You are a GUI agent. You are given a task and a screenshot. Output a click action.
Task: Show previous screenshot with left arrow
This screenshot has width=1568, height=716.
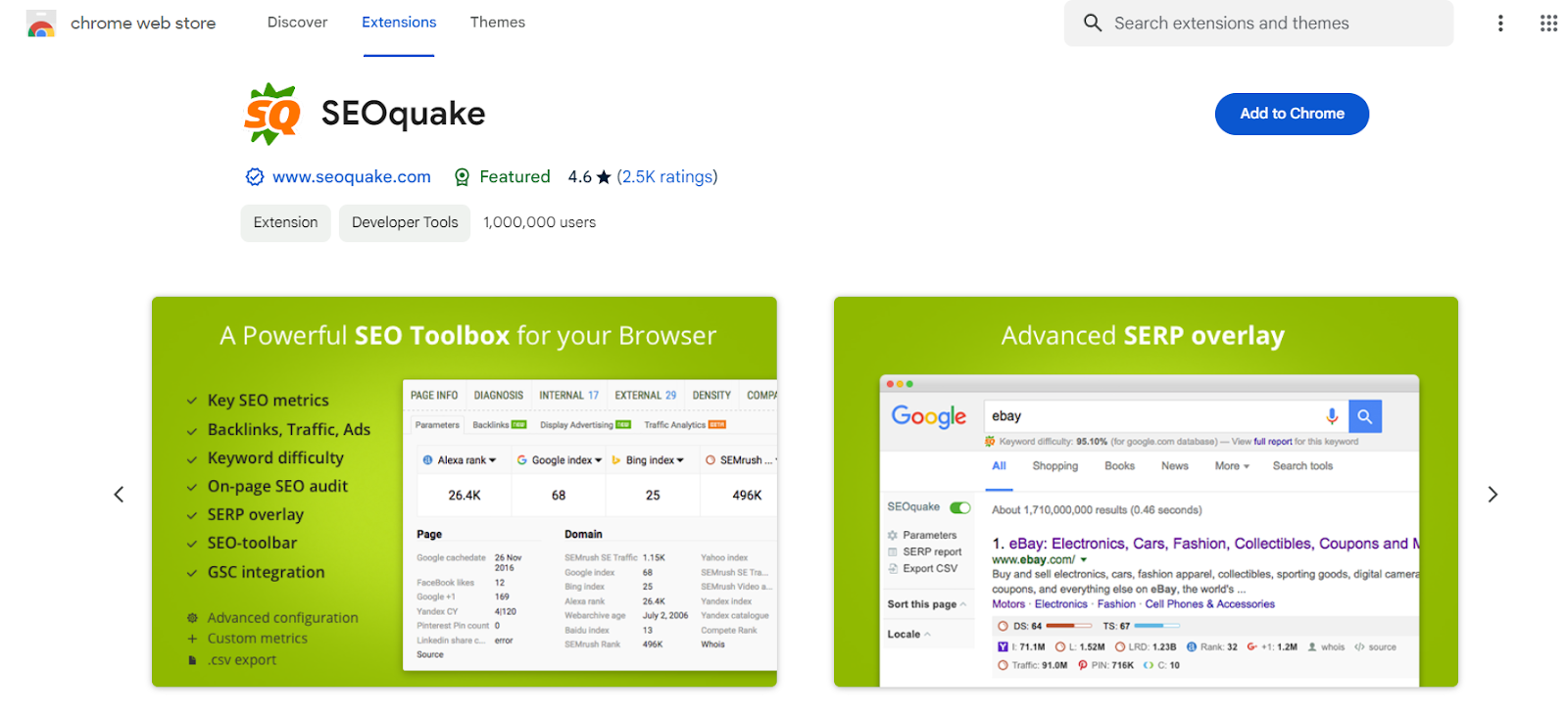[x=119, y=495]
